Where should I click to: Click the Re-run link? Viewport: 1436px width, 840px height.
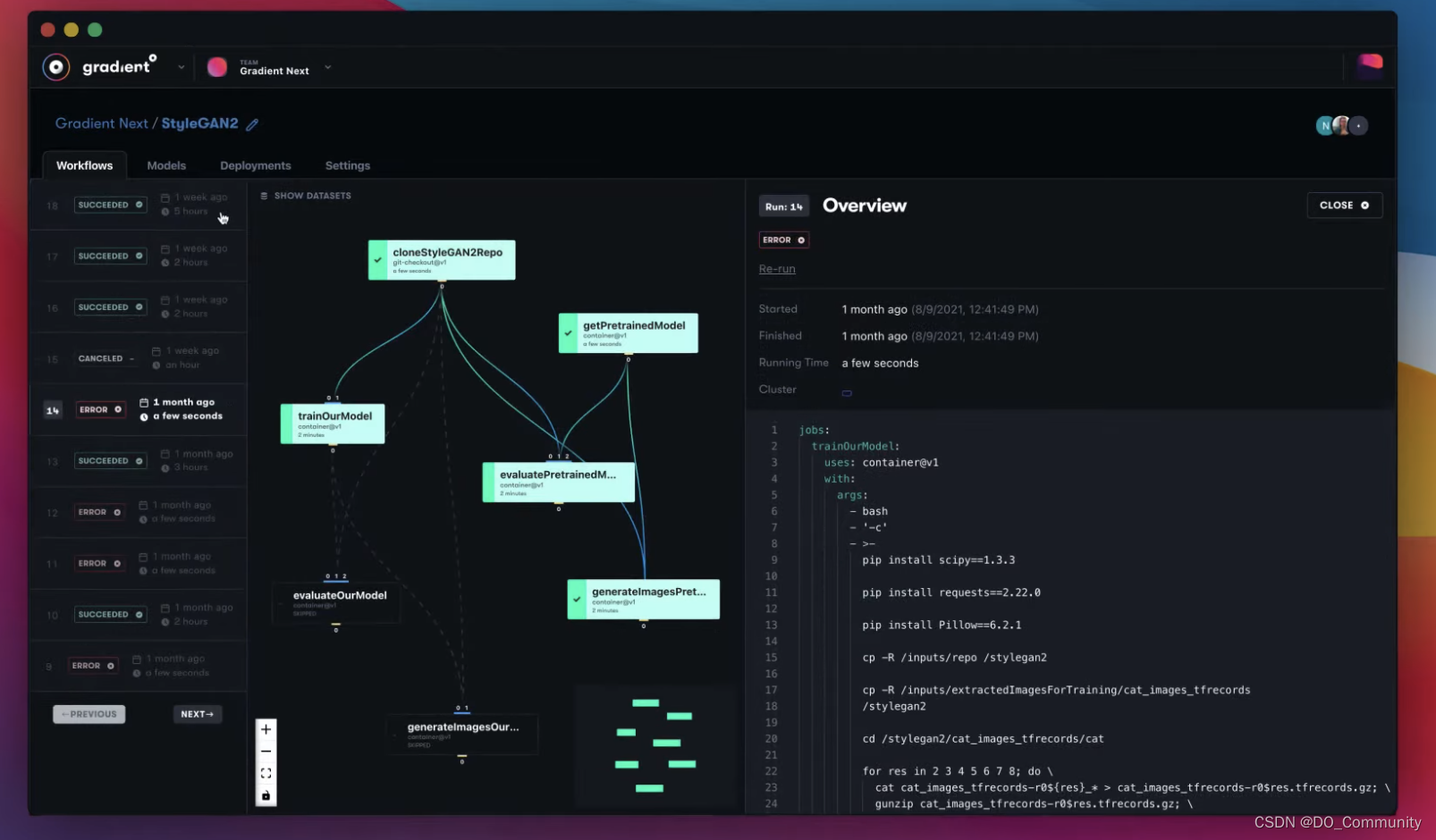click(777, 269)
